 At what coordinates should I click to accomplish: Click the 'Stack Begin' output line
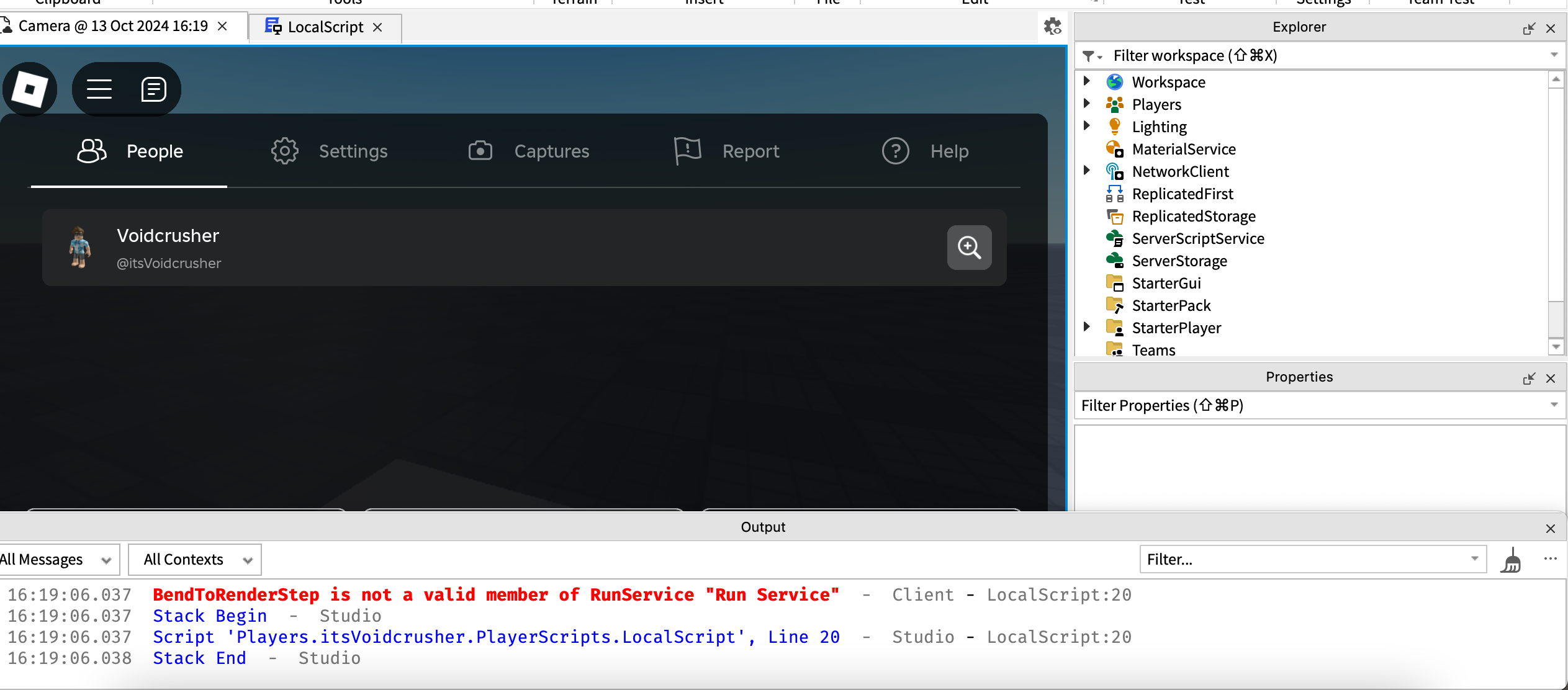click(210, 616)
